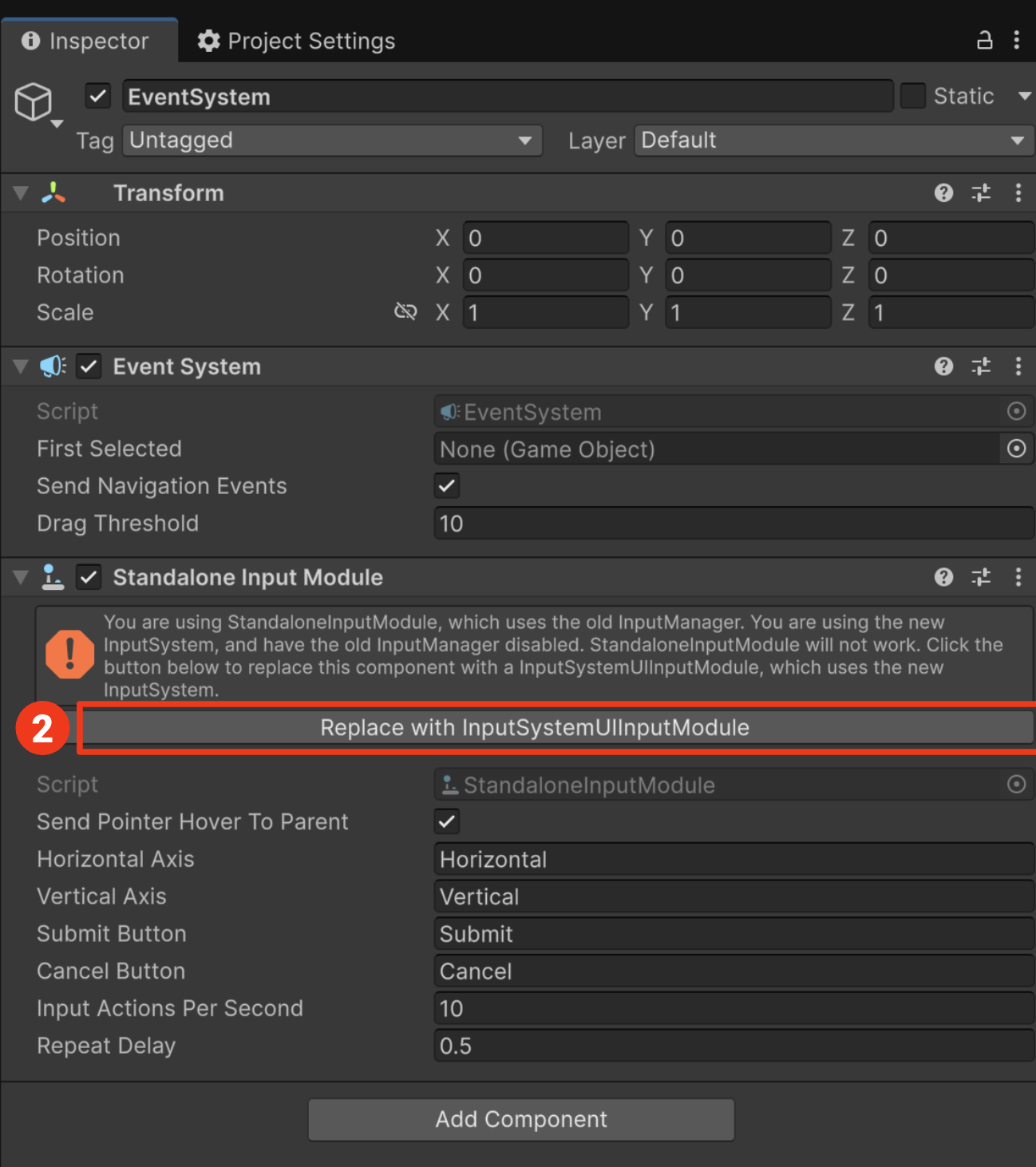The height and width of the screenshot is (1167, 1036).
Task: Open the Layer dropdown showing Default
Action: point(834,140)
